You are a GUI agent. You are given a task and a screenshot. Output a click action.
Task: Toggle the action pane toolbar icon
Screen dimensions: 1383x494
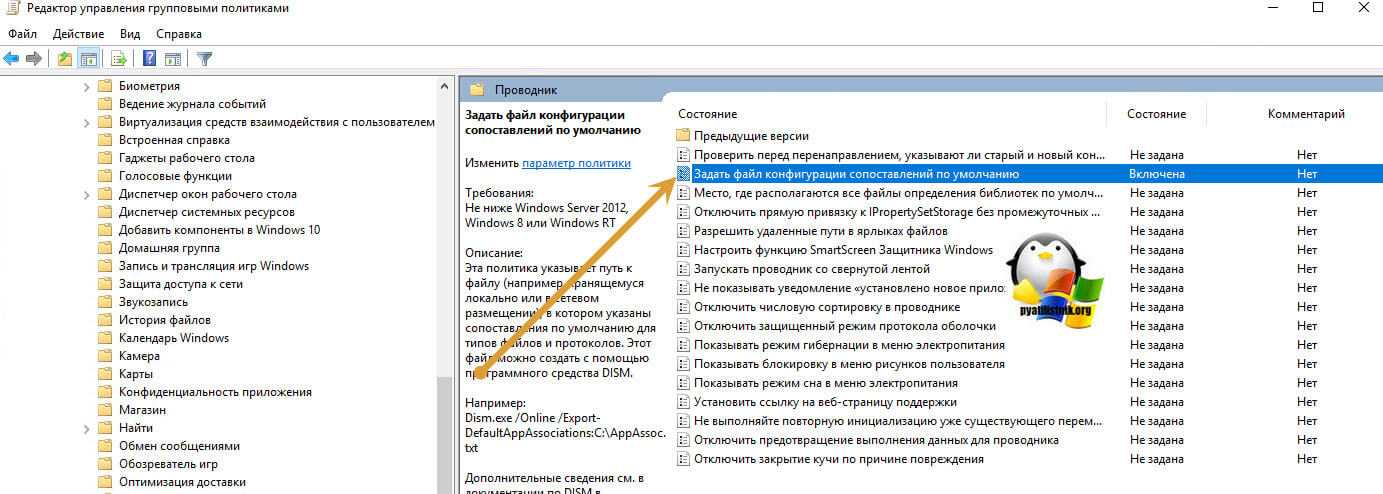(172, 59)
